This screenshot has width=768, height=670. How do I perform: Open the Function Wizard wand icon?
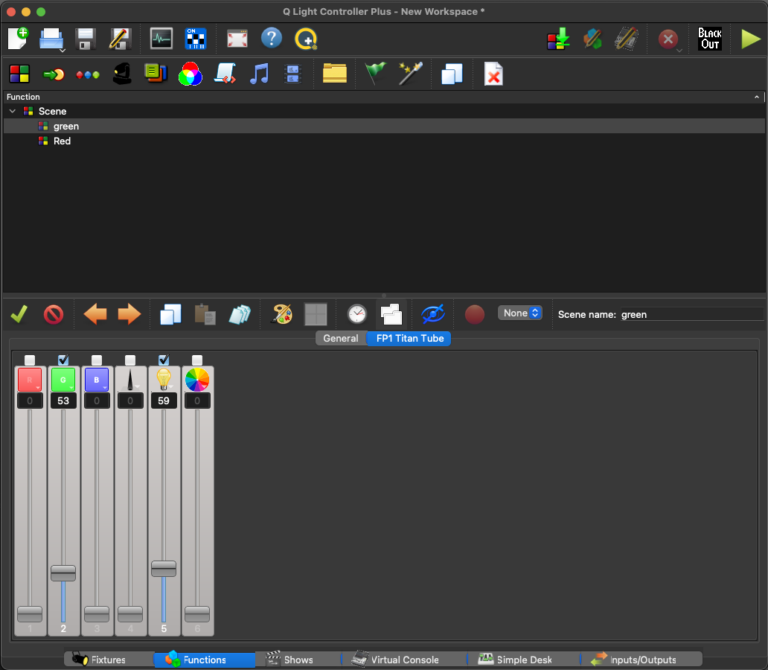tap(410, 74)
